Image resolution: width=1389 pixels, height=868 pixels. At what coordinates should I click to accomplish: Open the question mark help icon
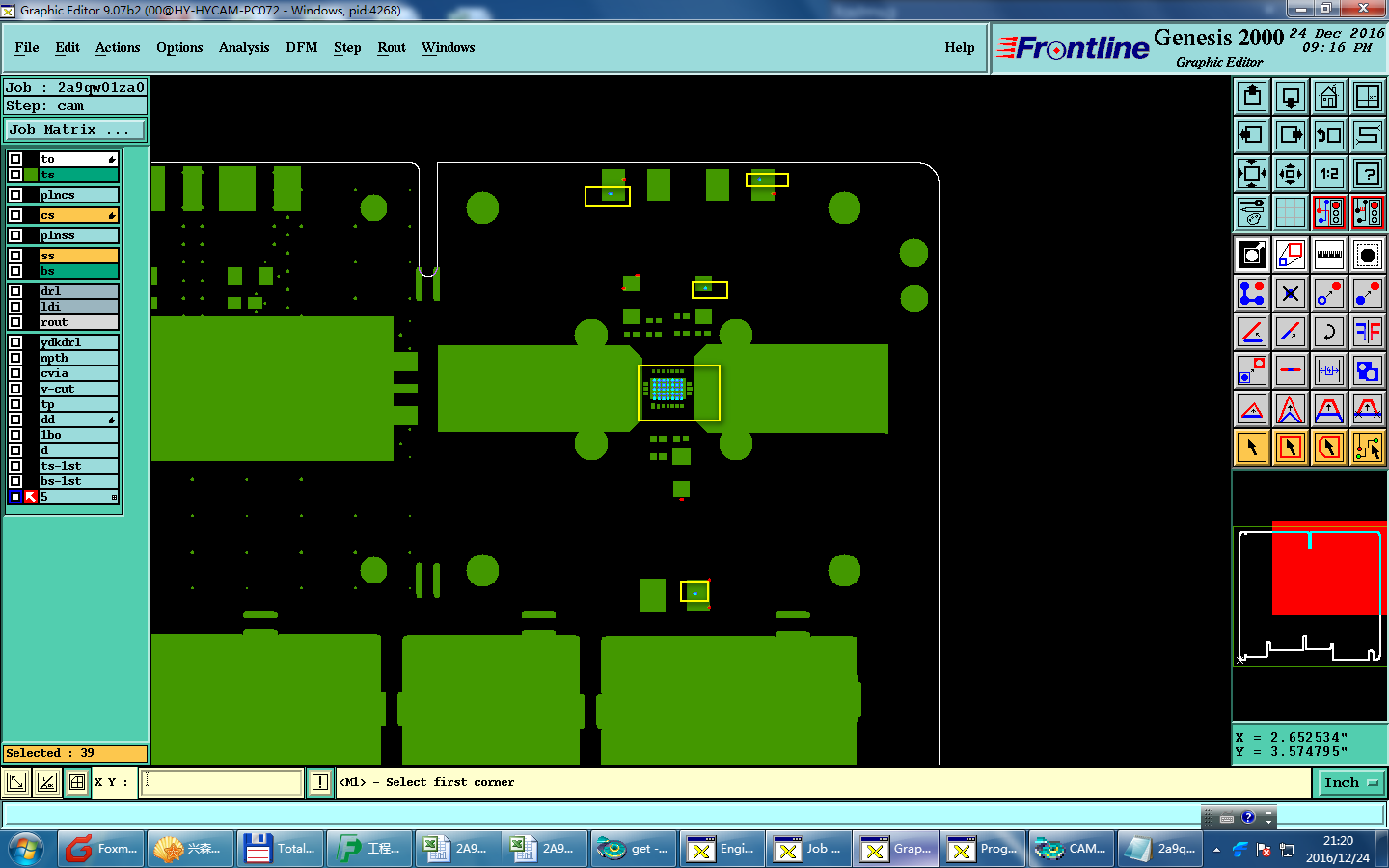pos(1368,174)
